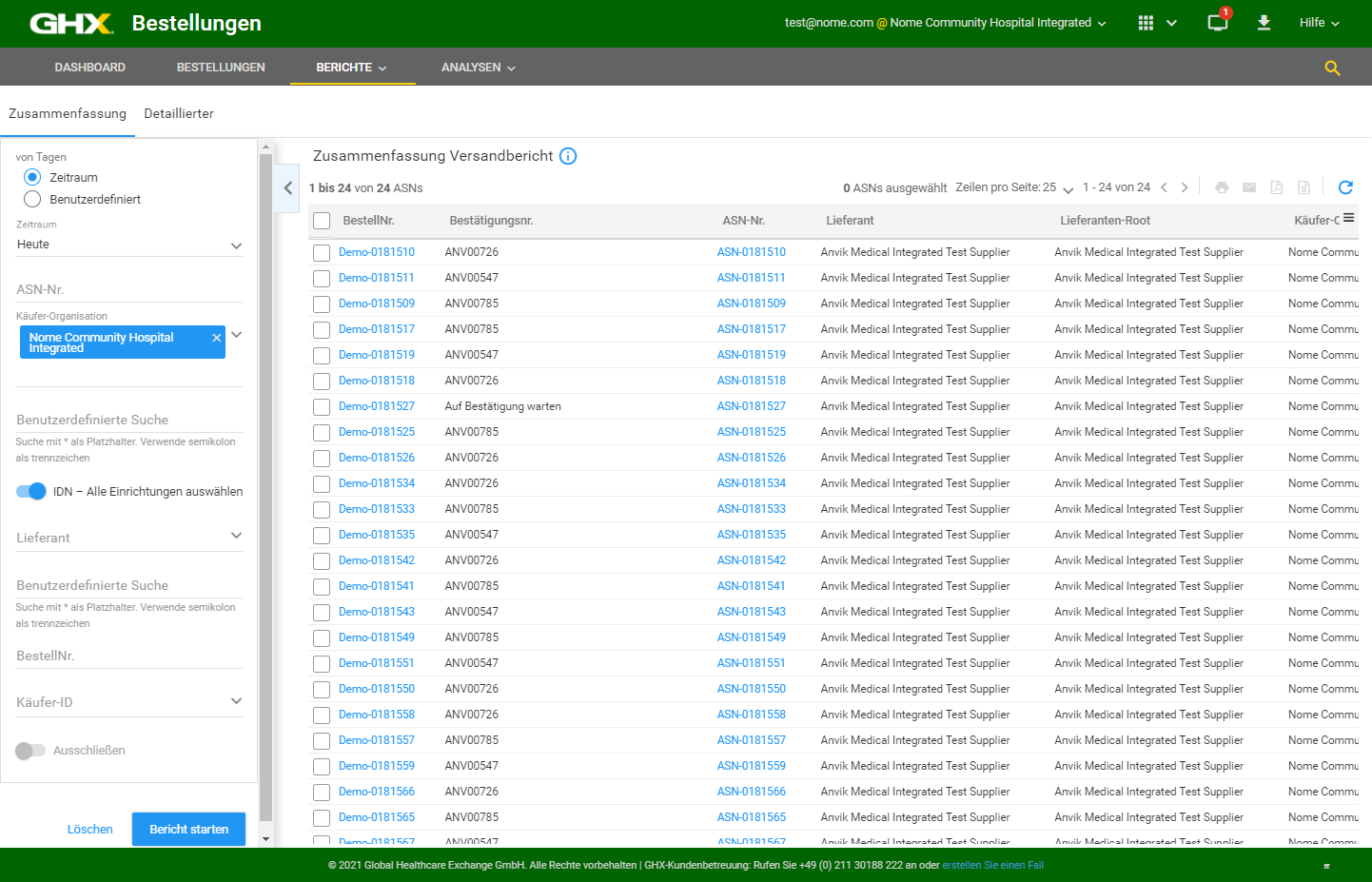
Task: Open the Lieferant dropdown
Action: pos(129,538)
